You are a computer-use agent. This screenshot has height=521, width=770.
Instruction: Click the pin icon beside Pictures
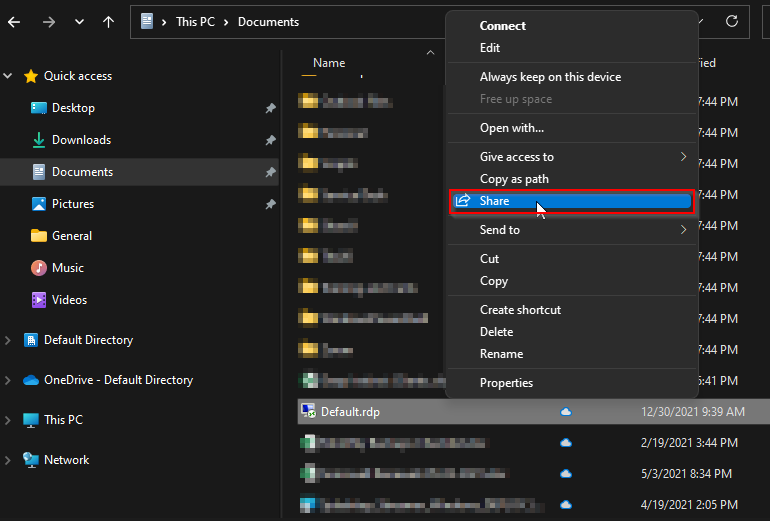pyautogui.click(x=270, y=204)
